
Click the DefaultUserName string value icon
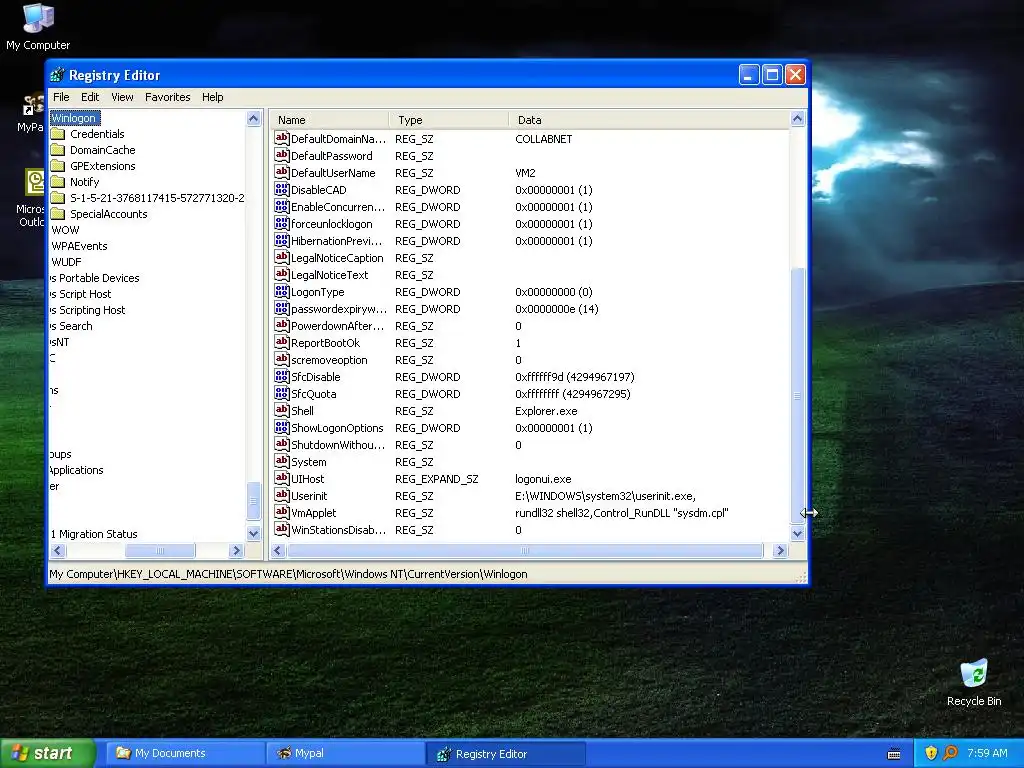point(281,172)
